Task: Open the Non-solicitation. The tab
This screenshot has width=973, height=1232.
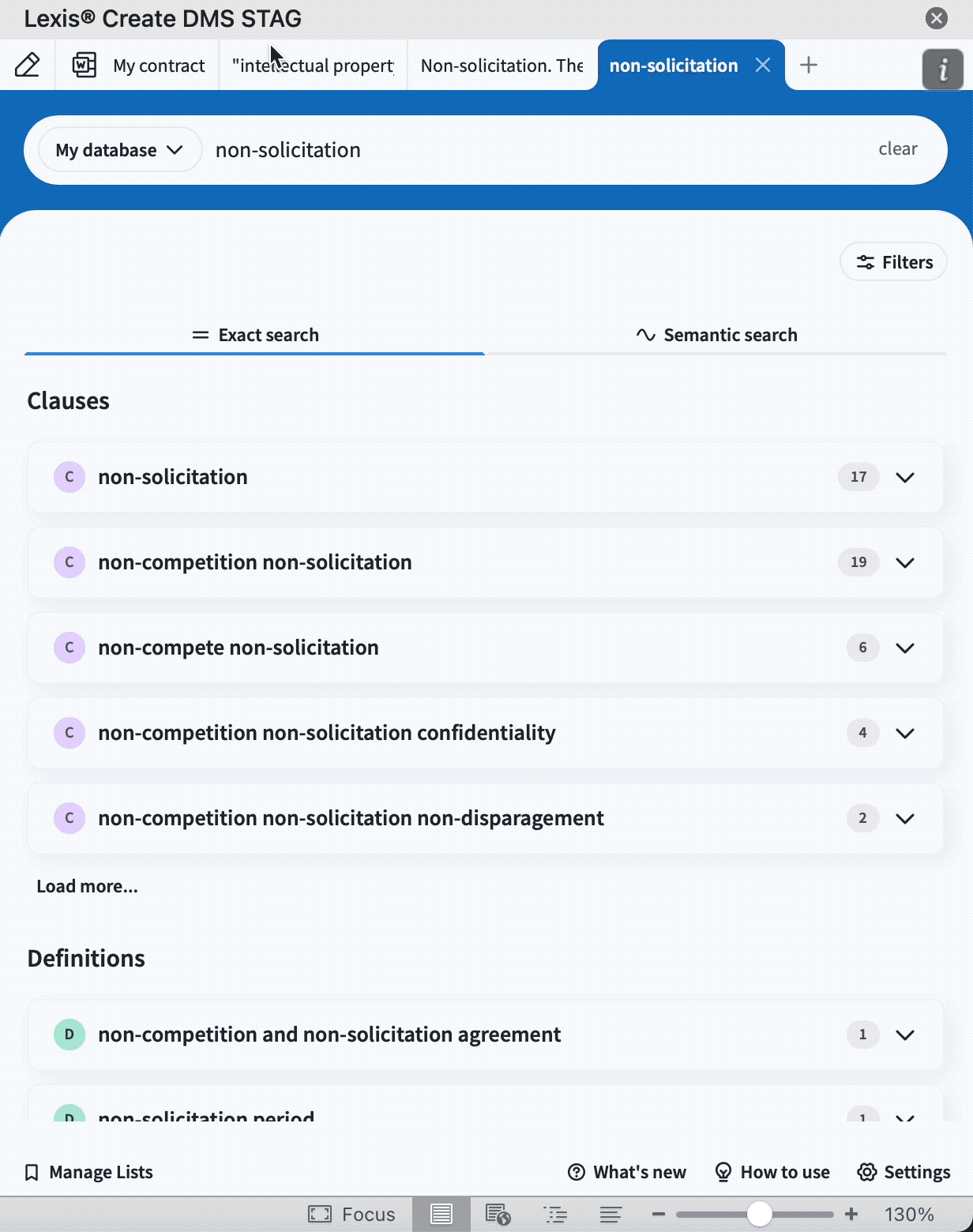Action: 502,66
